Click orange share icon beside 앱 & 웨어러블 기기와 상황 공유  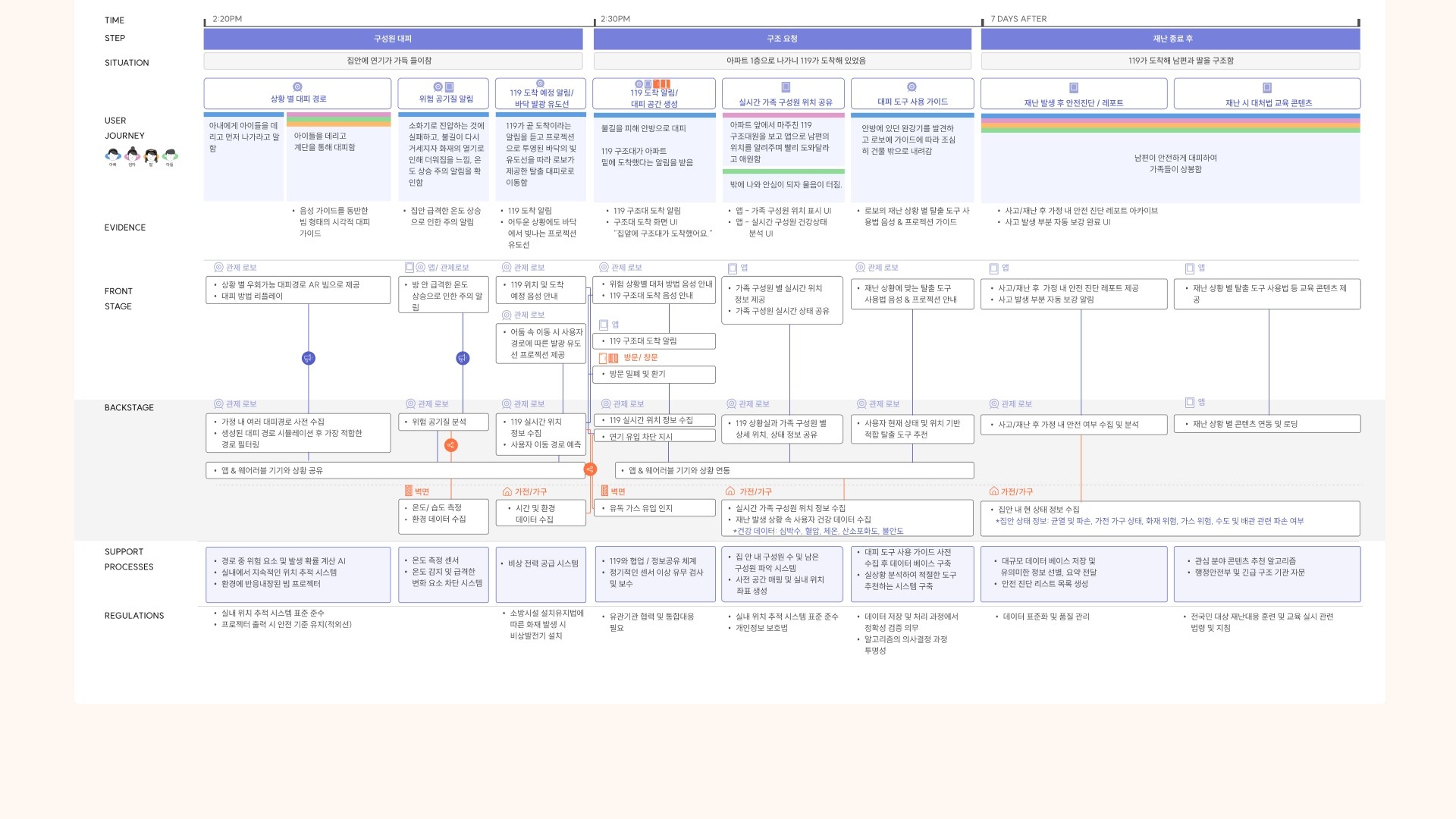590,469
